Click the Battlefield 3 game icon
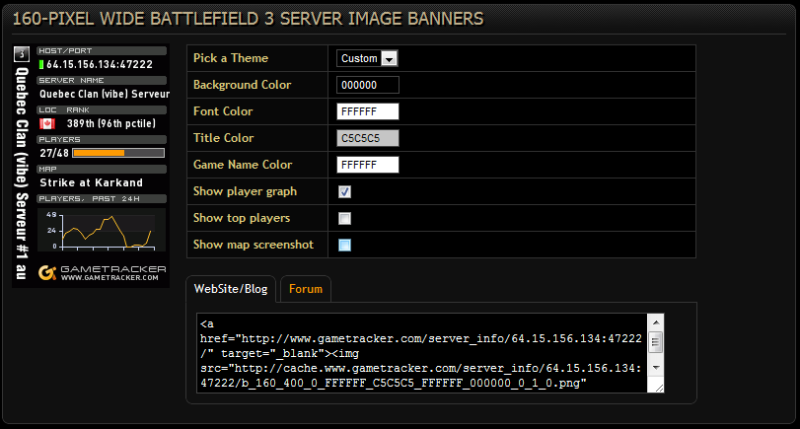The image size is (800, 429). coord(21,54)
